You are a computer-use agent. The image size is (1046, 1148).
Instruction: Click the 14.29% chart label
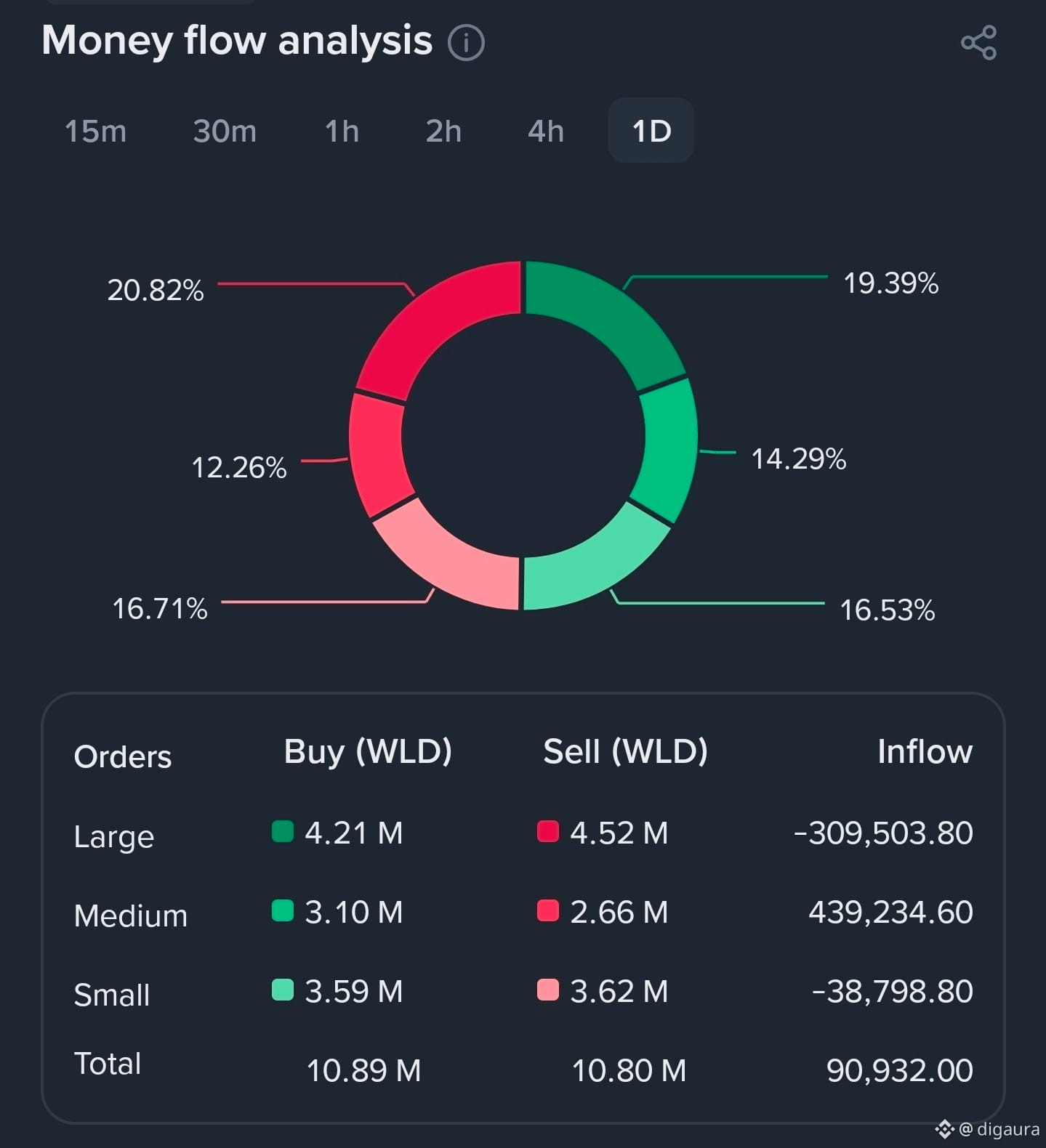tap(798, 459)
